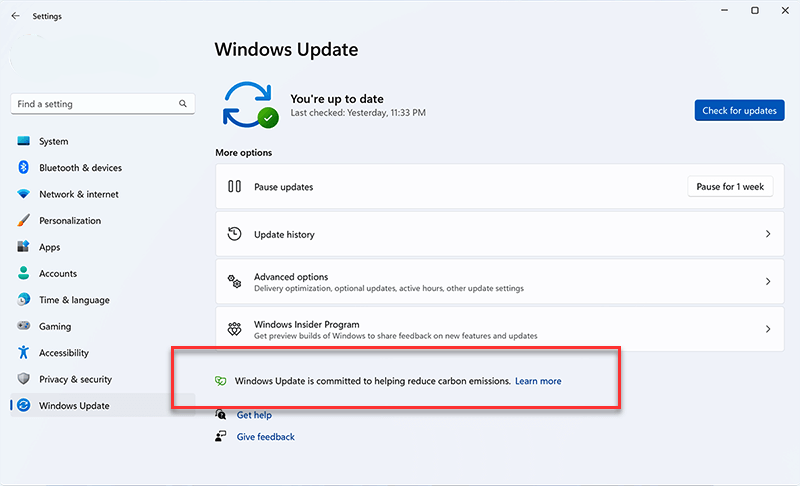Click the Settings window title text
This screenshot has width=800, height=486.
47,16
